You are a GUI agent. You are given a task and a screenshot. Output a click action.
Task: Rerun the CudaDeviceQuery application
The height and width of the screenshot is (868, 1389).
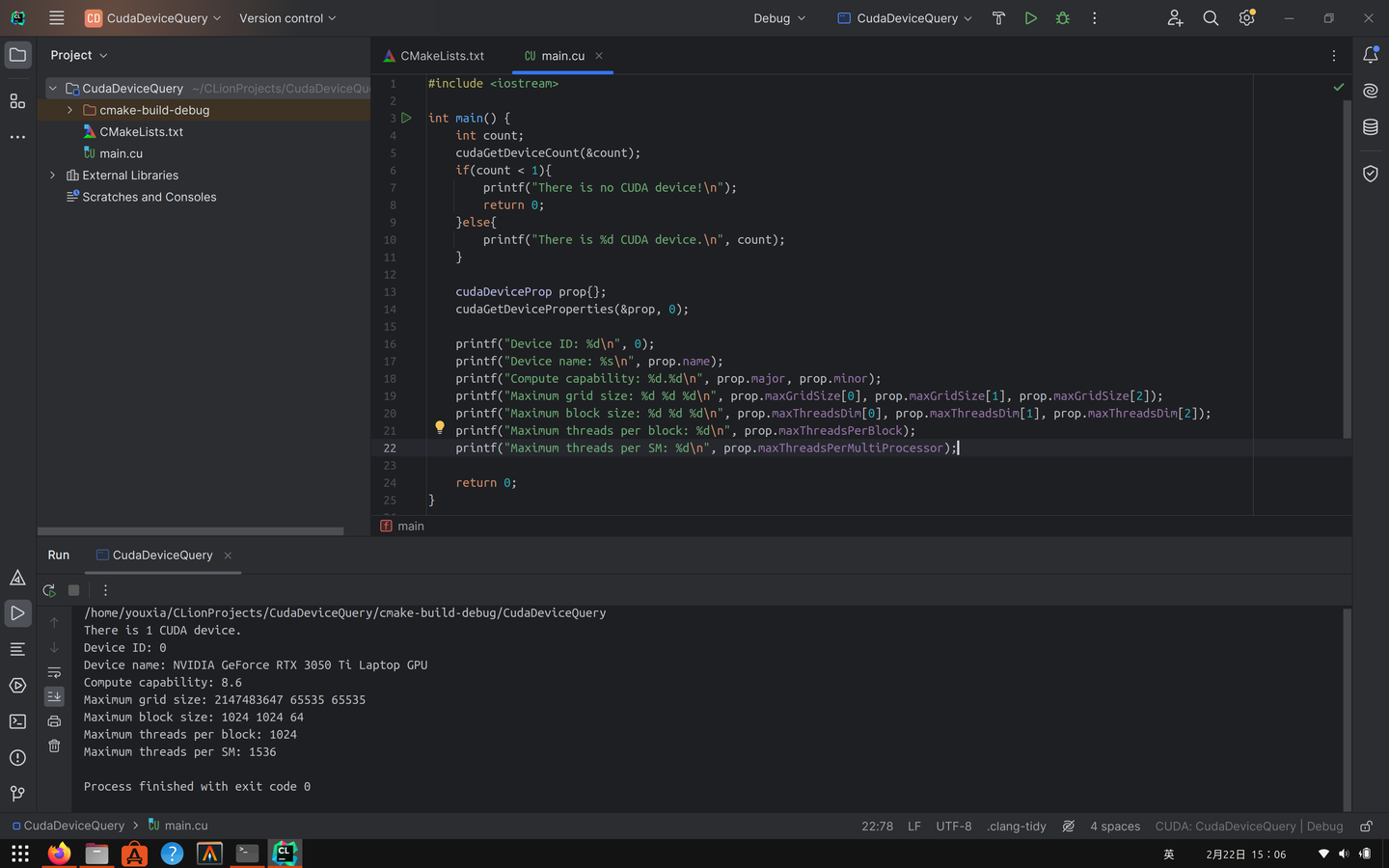[48, 589]
